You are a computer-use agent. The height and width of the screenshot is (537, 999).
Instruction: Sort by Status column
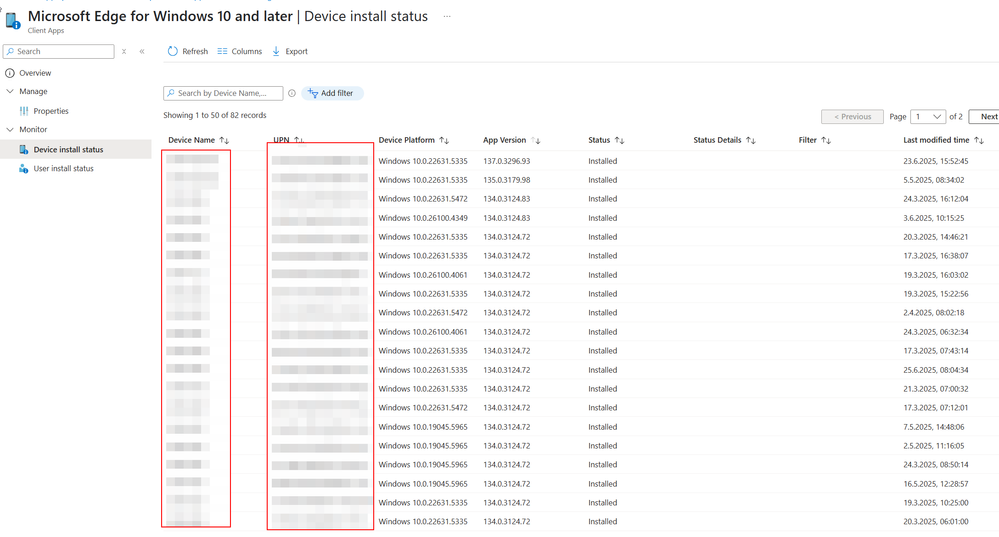coord(619,140)
